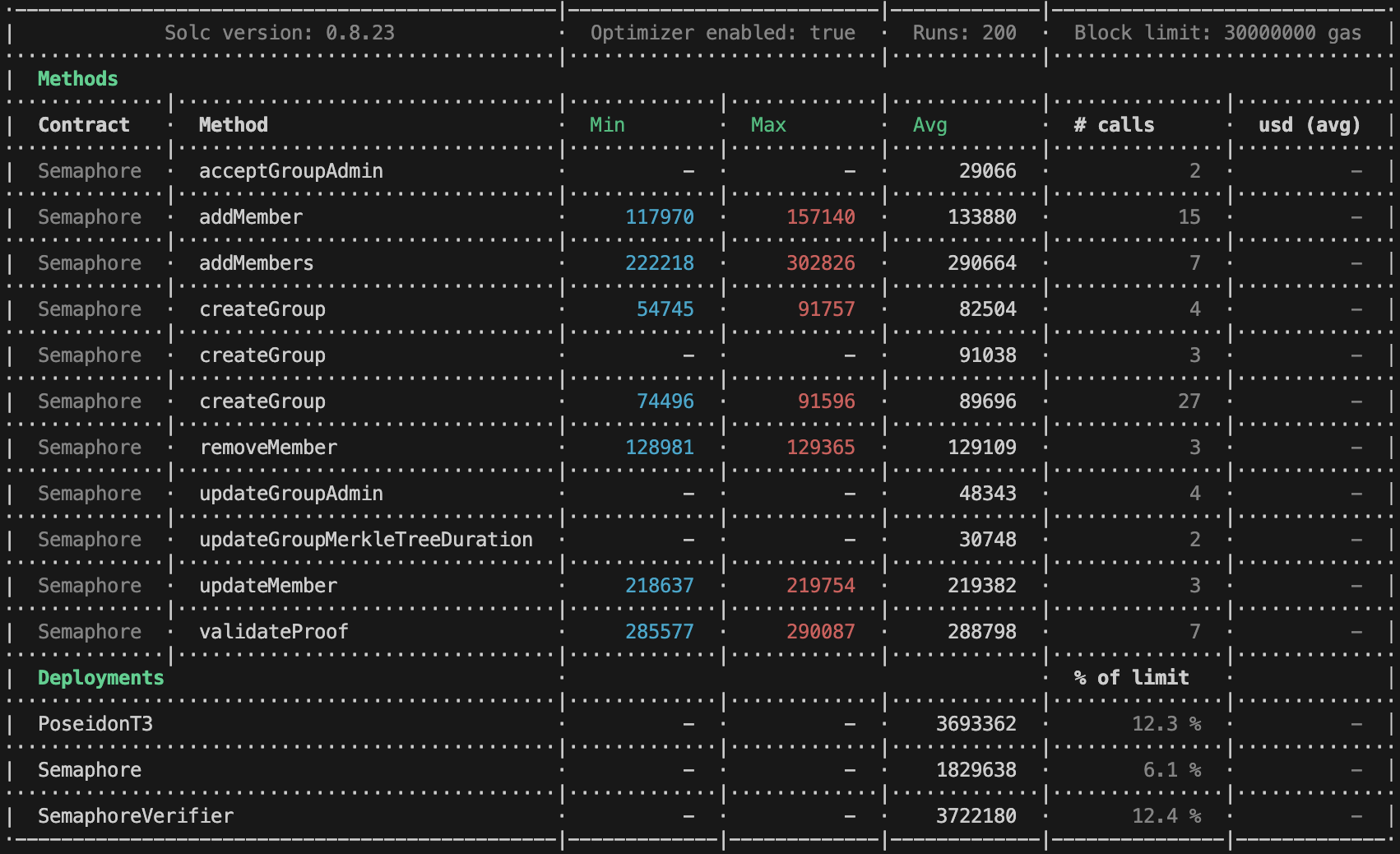This screenshot has width=1400, height=854.
Task: Click the '# calls' column header
Action: [1114, 125]
